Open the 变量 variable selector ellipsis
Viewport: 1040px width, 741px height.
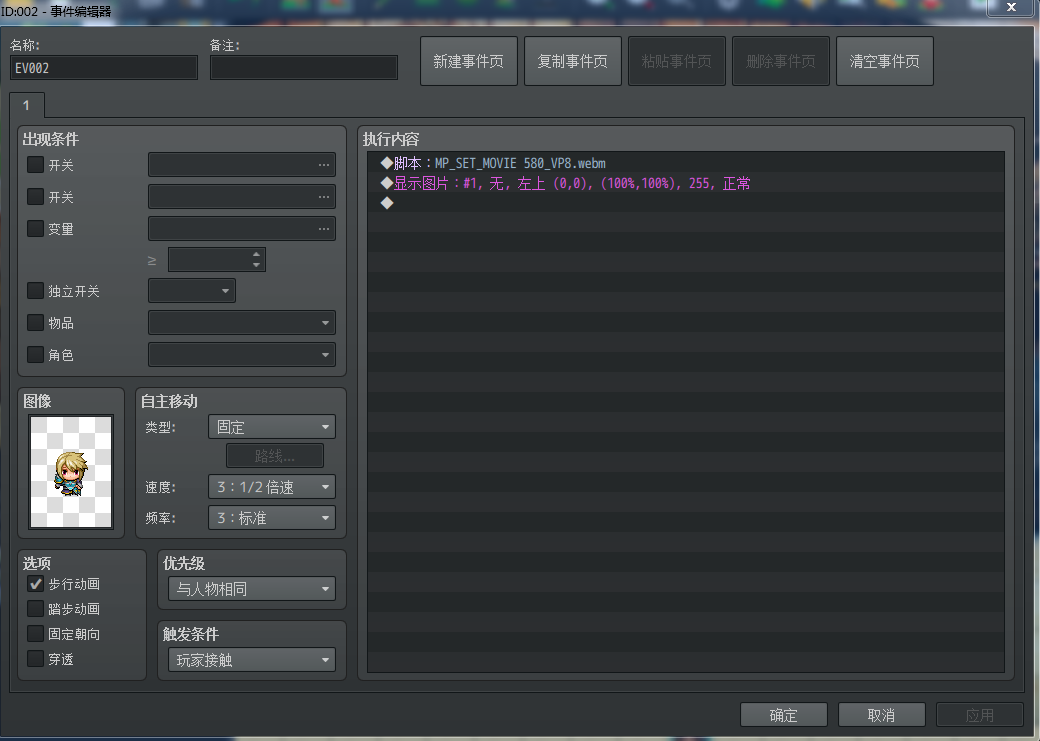pyautogui.click(x=324, y=228)
